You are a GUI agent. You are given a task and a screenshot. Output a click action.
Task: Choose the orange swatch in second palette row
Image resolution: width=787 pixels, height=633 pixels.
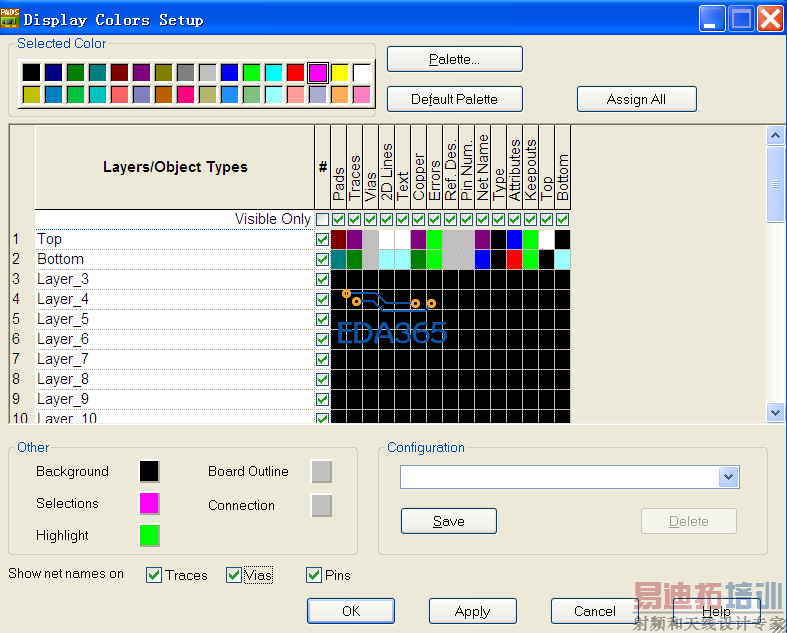coord(340,95)
